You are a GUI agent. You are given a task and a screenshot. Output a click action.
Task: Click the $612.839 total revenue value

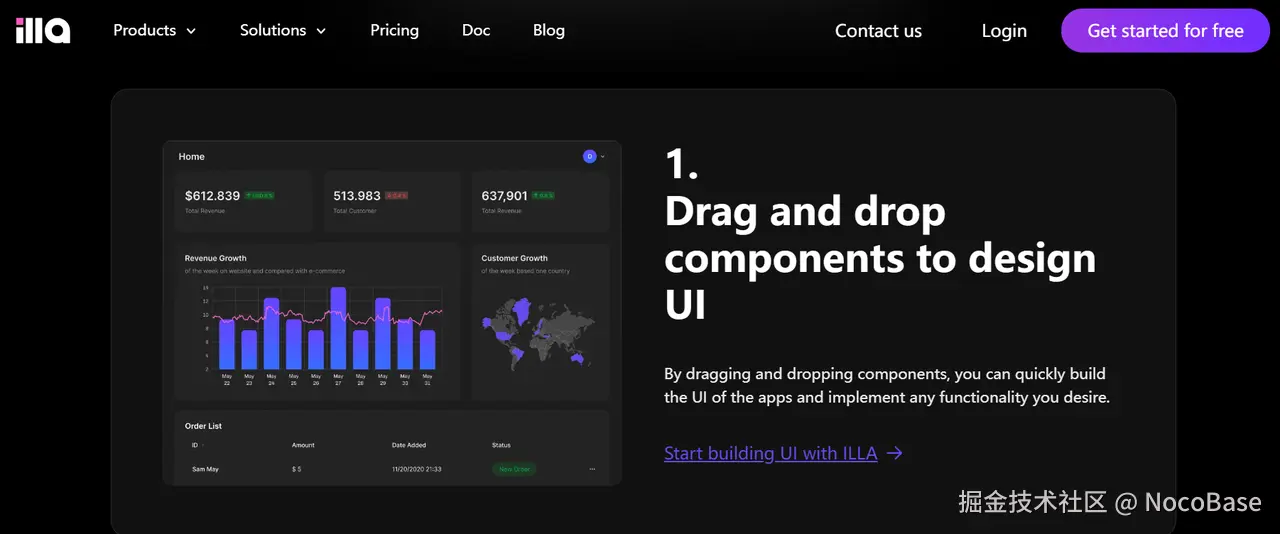[x=212, y=196]
